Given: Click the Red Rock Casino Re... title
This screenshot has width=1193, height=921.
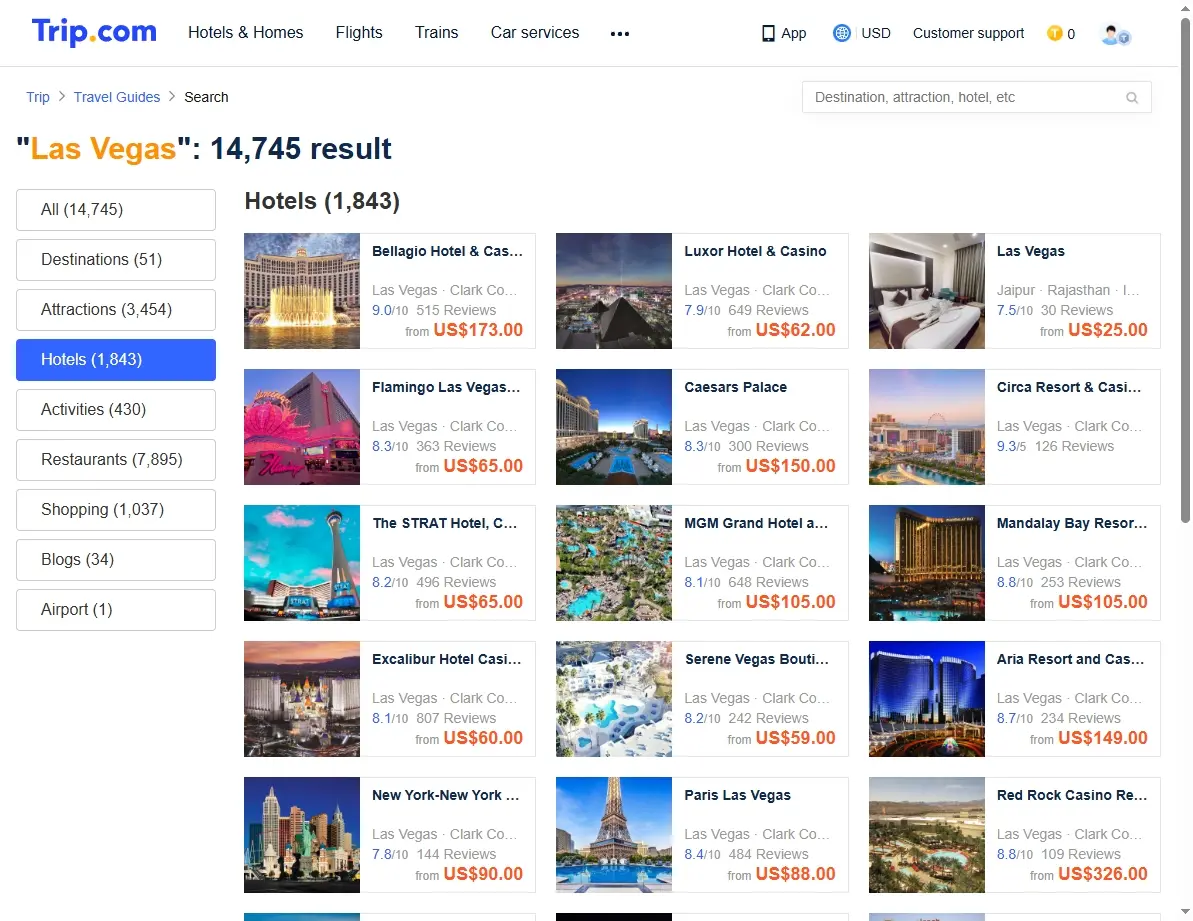Looking at the screenshot, I should pyautogui.click(x=1072, y=795).
